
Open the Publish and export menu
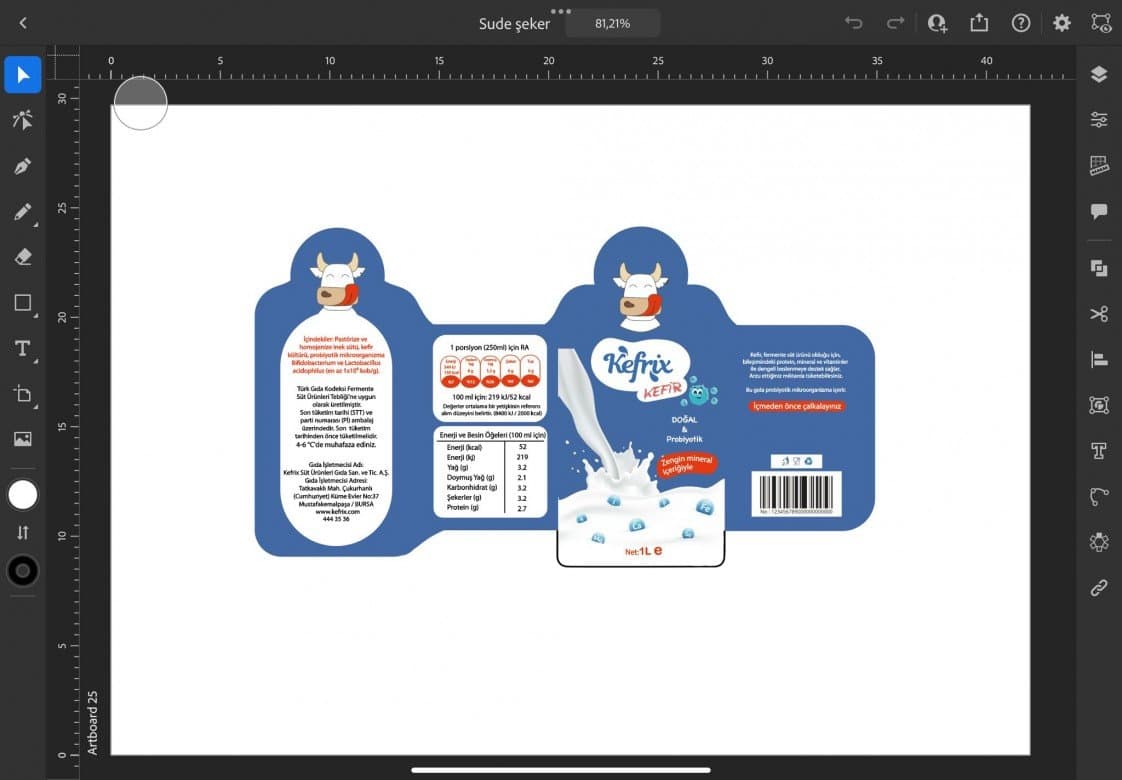[x=979, y=23]
